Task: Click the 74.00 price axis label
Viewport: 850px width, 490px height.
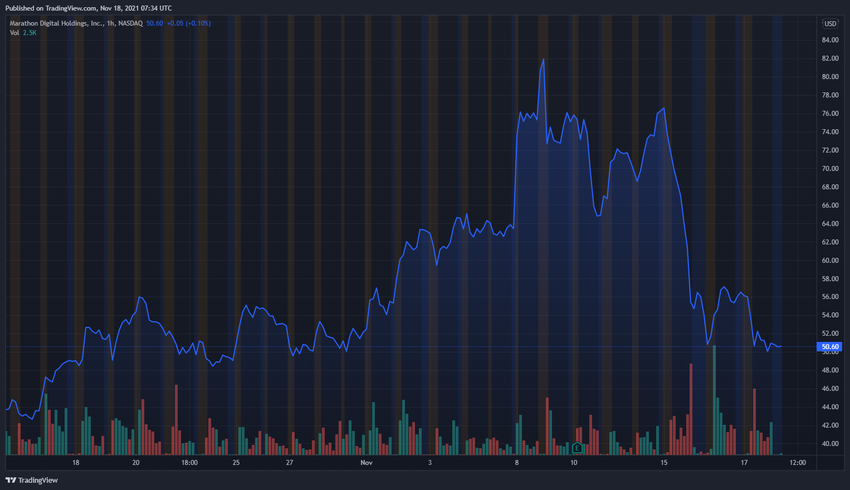Action: [x=830, y=132]
